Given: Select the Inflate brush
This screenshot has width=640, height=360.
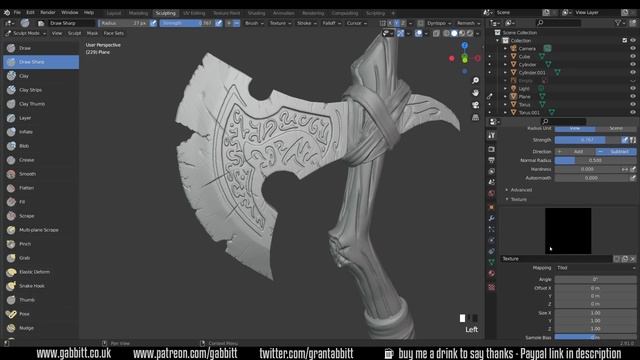Looking at the screenshot, I should pos(41,132).
